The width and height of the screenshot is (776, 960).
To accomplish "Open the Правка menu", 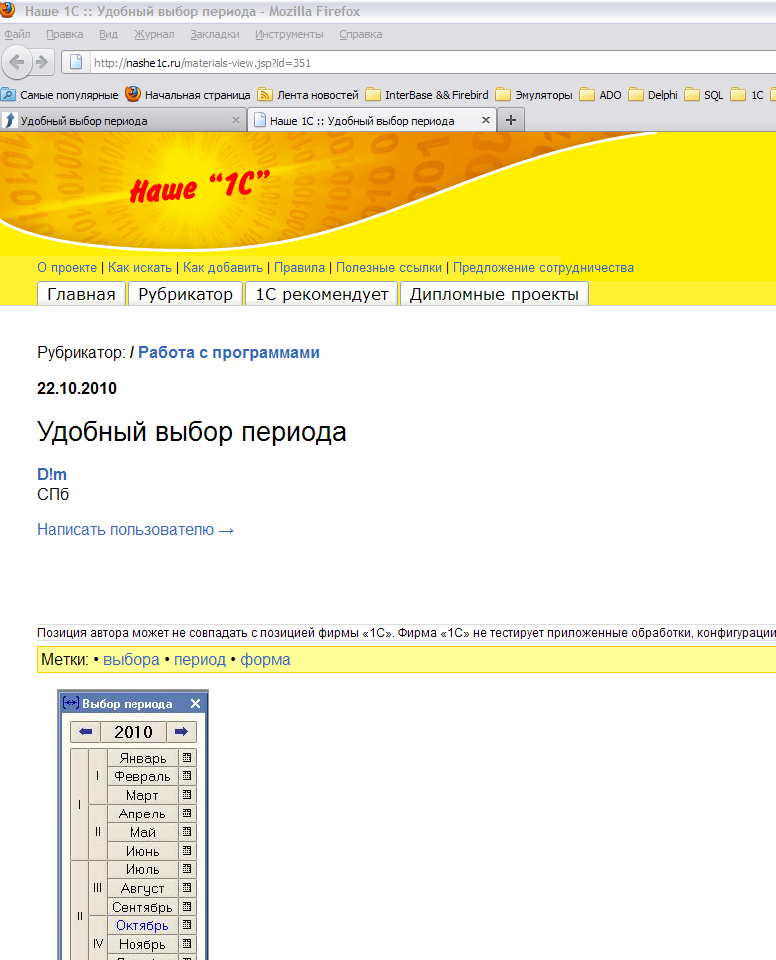I will tap(65, 34).
